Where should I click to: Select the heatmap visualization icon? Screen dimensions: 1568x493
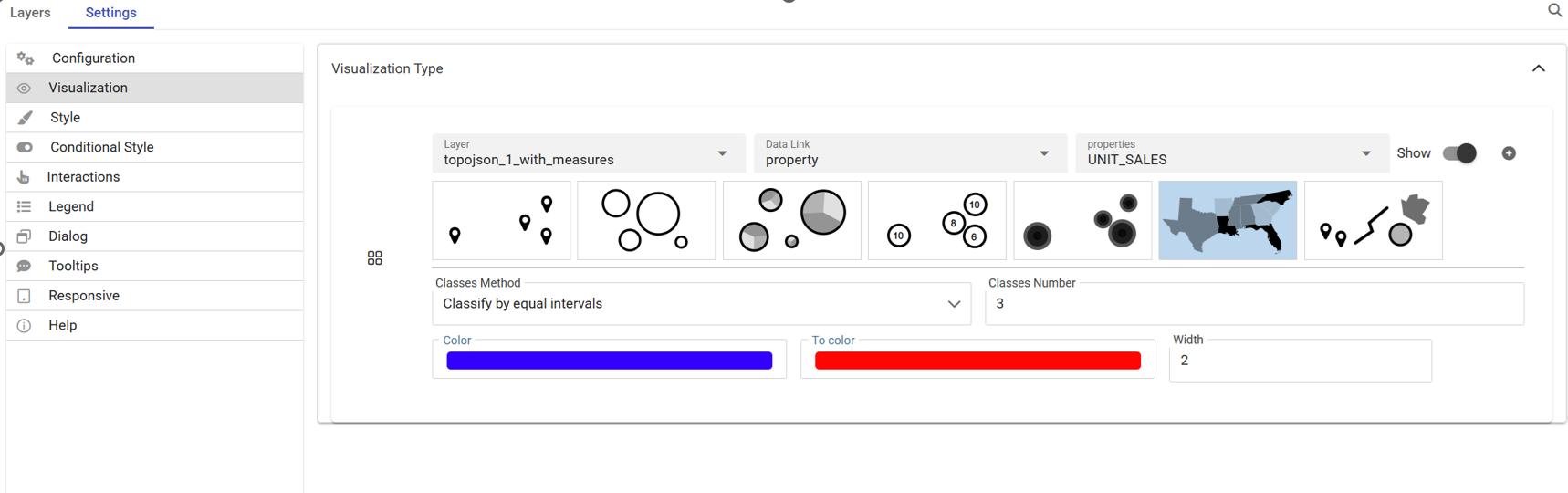[x=1082, y=220]
